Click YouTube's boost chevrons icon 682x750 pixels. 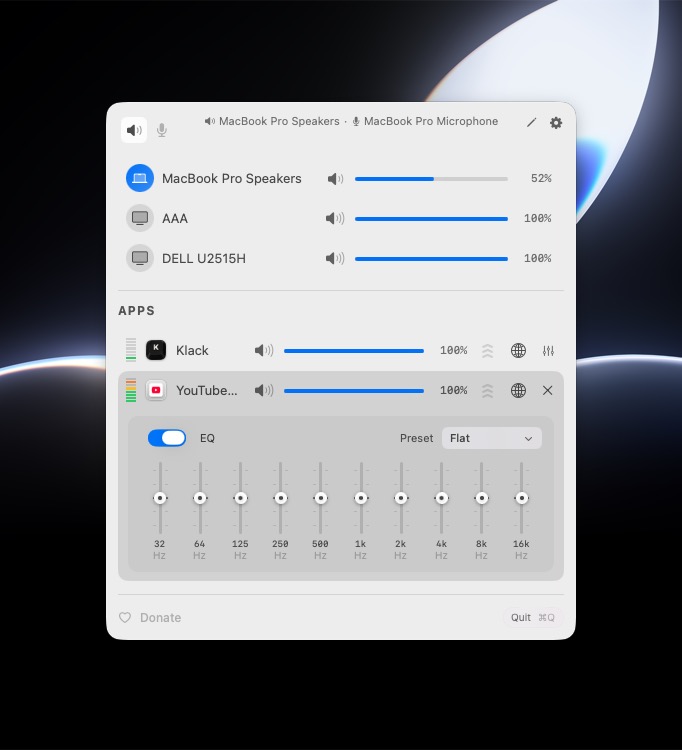[487, 391]
